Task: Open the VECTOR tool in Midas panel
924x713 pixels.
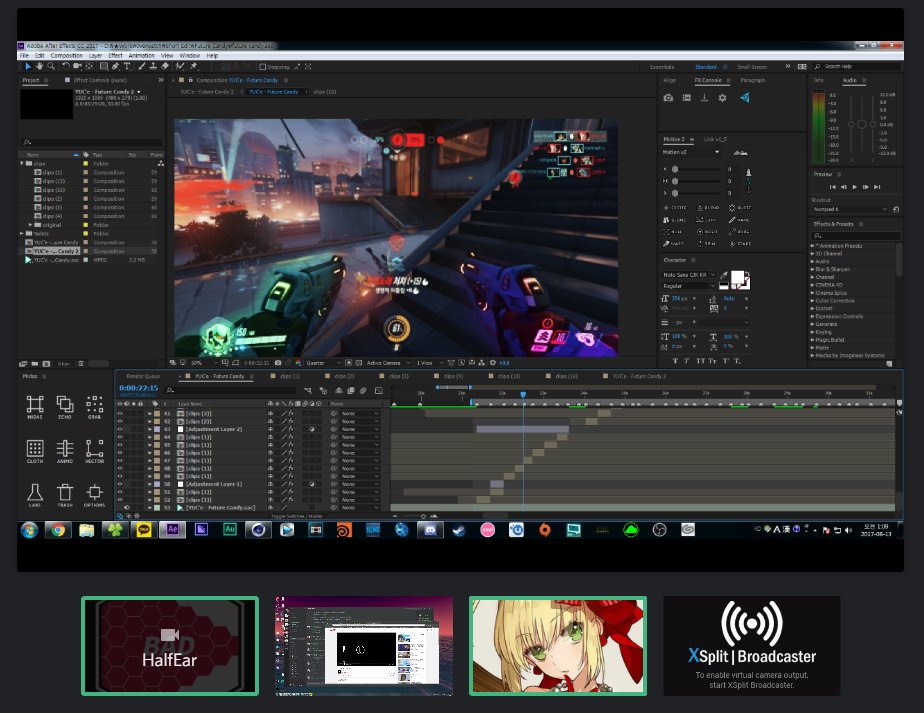Action: 94,451
